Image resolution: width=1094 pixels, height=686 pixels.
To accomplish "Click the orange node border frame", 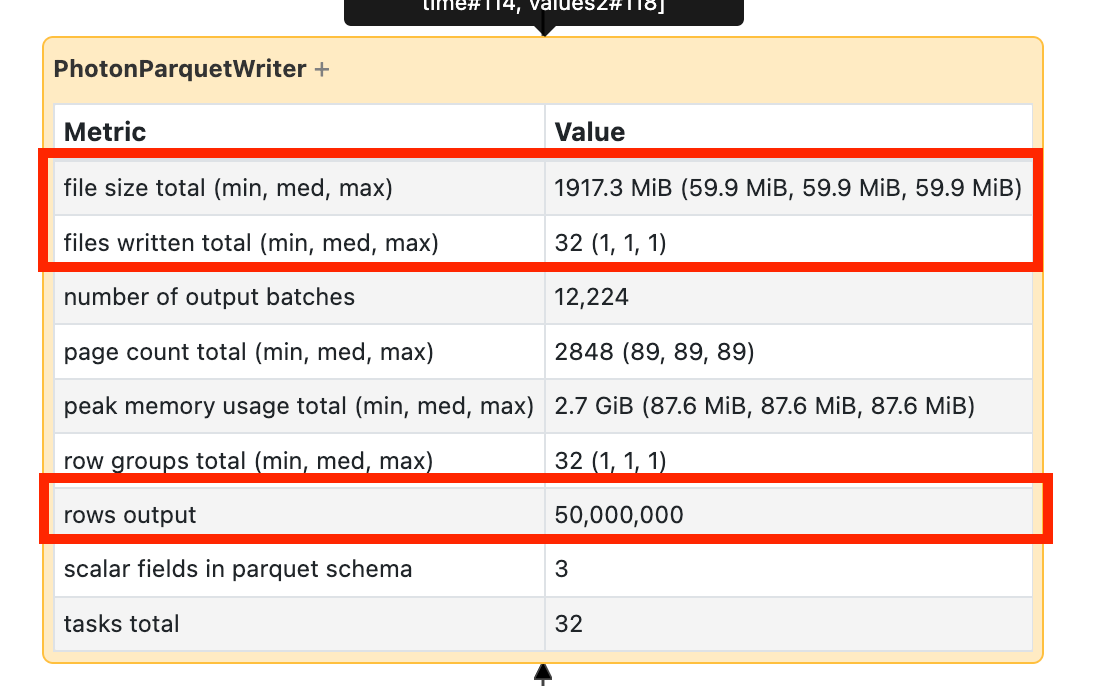I will click(43, 350).
